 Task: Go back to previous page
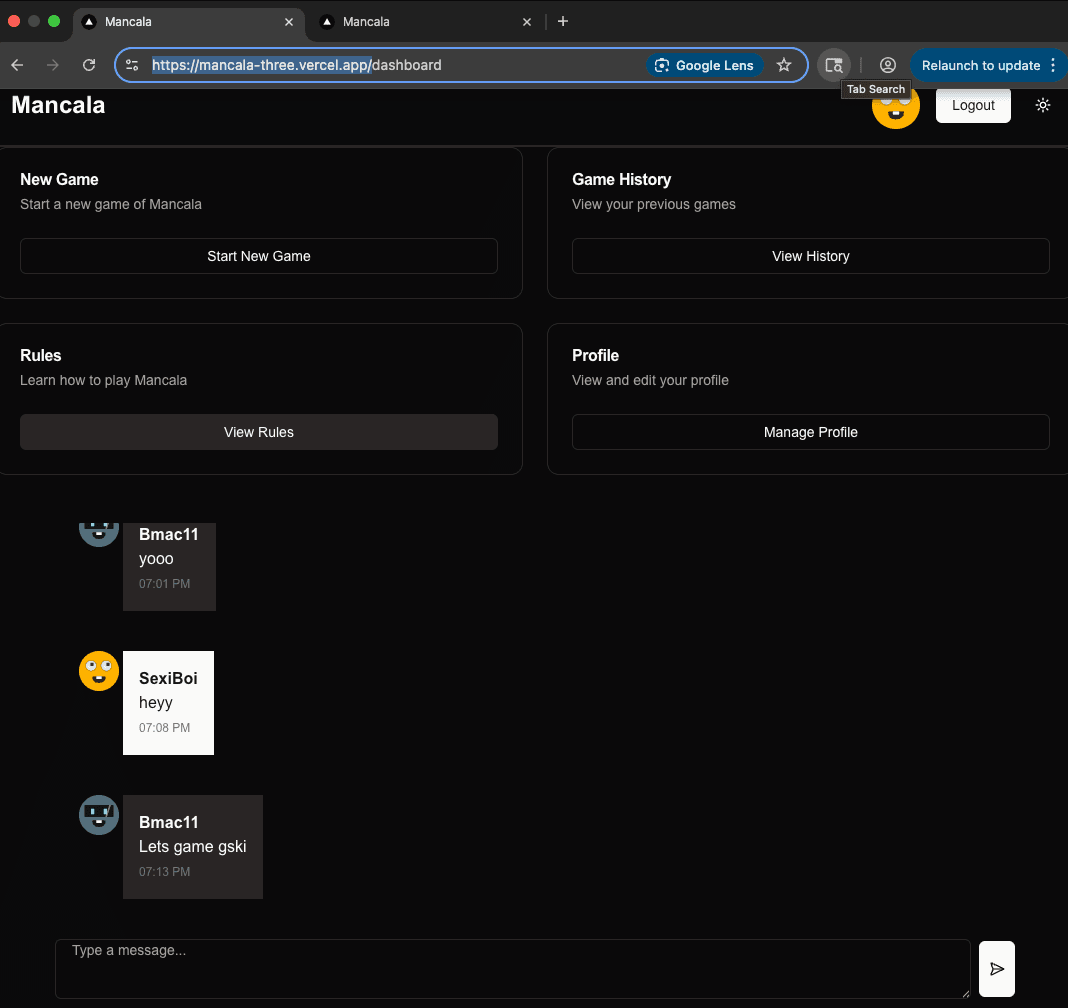tap(17, 65)
